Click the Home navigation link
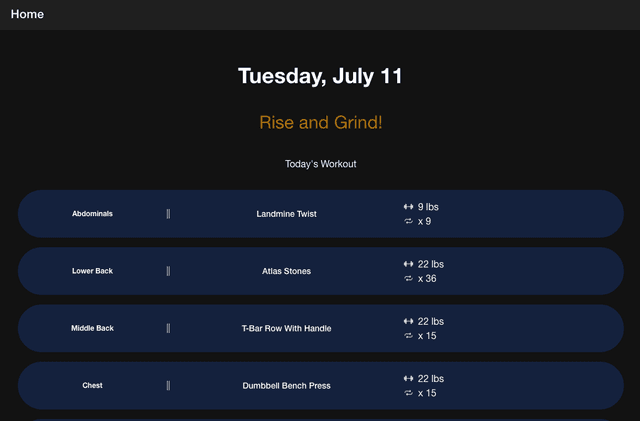Image resolution: width=640 pixels, height=421 pixels. click(x=27, y=15)
